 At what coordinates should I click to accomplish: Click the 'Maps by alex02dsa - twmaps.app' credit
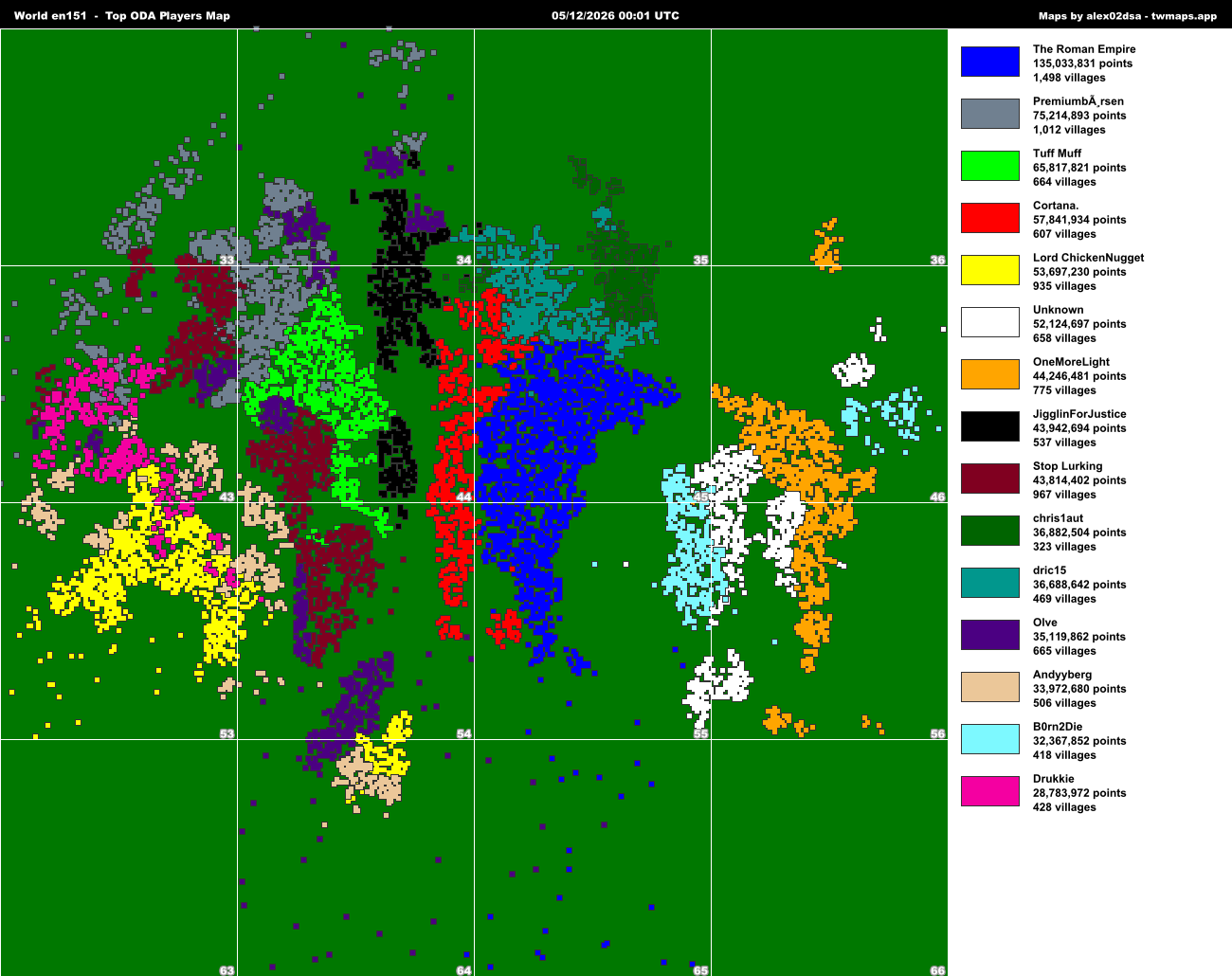[1128, 16]
